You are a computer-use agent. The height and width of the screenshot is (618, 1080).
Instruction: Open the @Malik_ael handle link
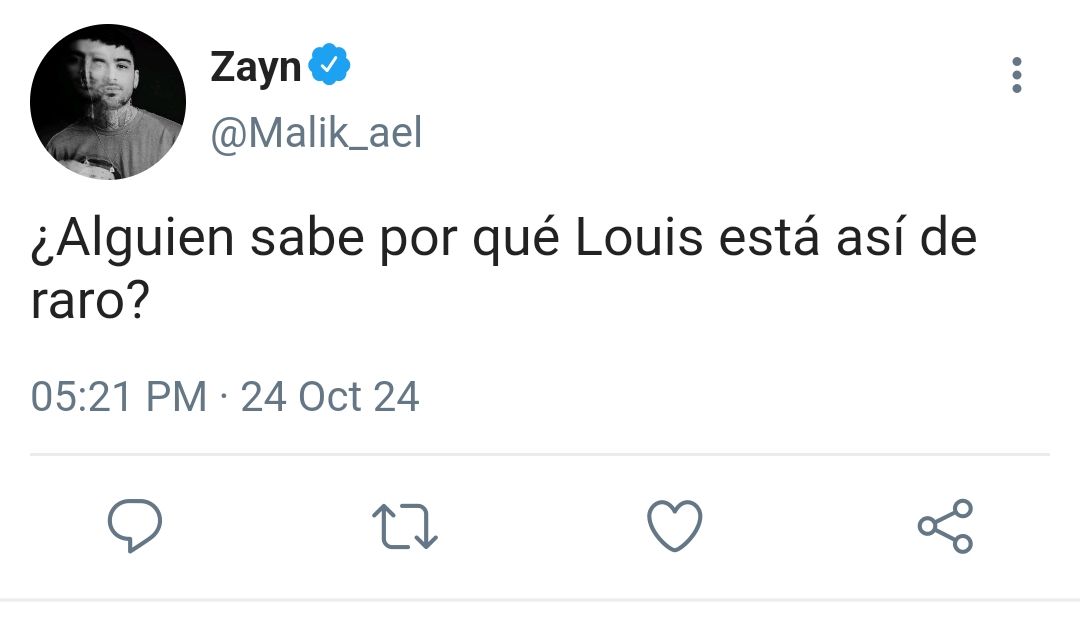(316, 132)
